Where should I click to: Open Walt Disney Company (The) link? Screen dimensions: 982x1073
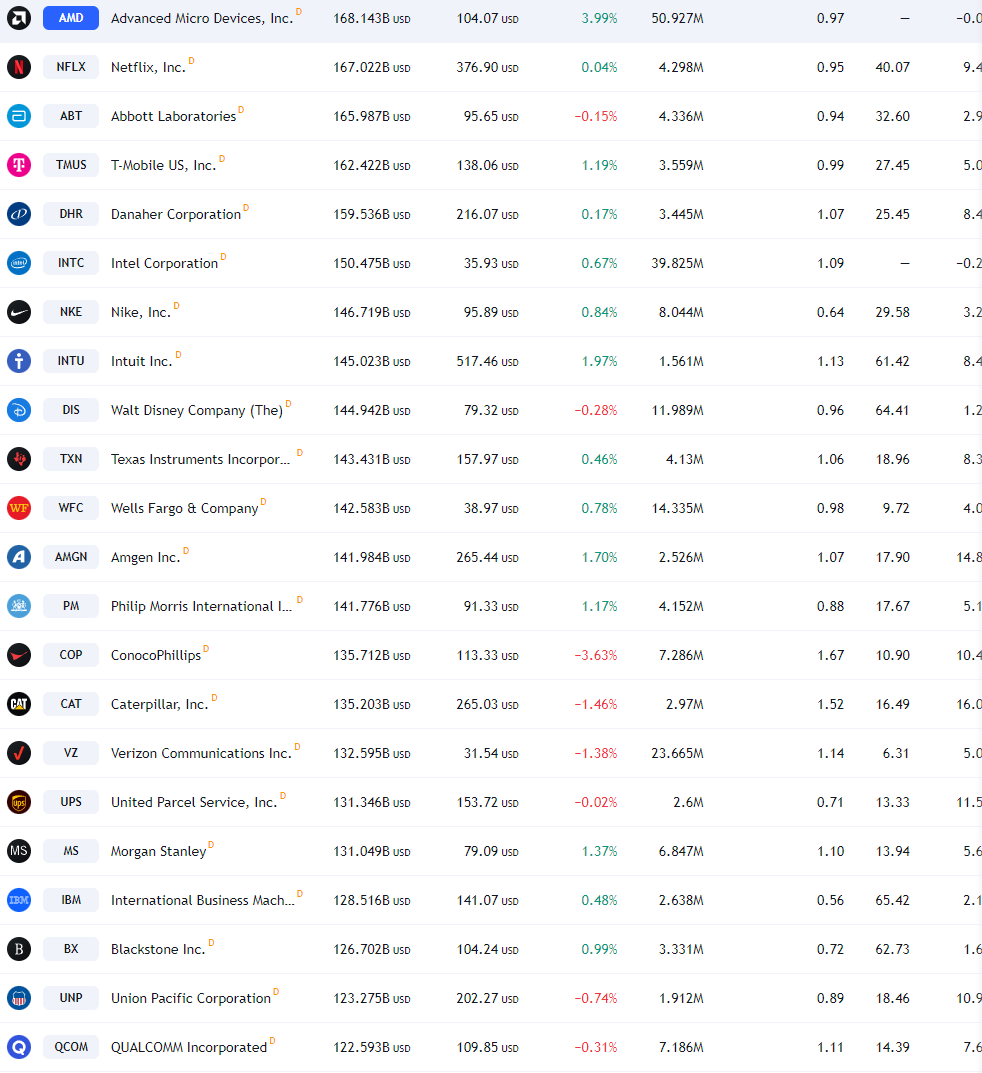(197, 411)
